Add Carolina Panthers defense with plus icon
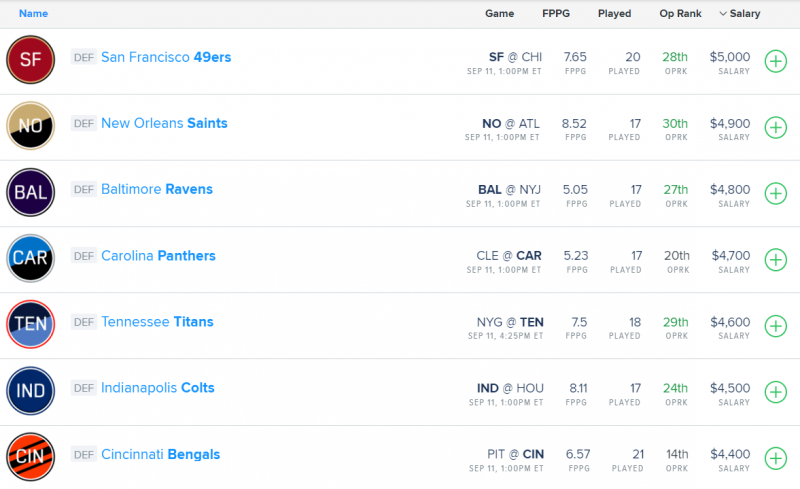This screenshot has width=800, height=489. [776, 260]
